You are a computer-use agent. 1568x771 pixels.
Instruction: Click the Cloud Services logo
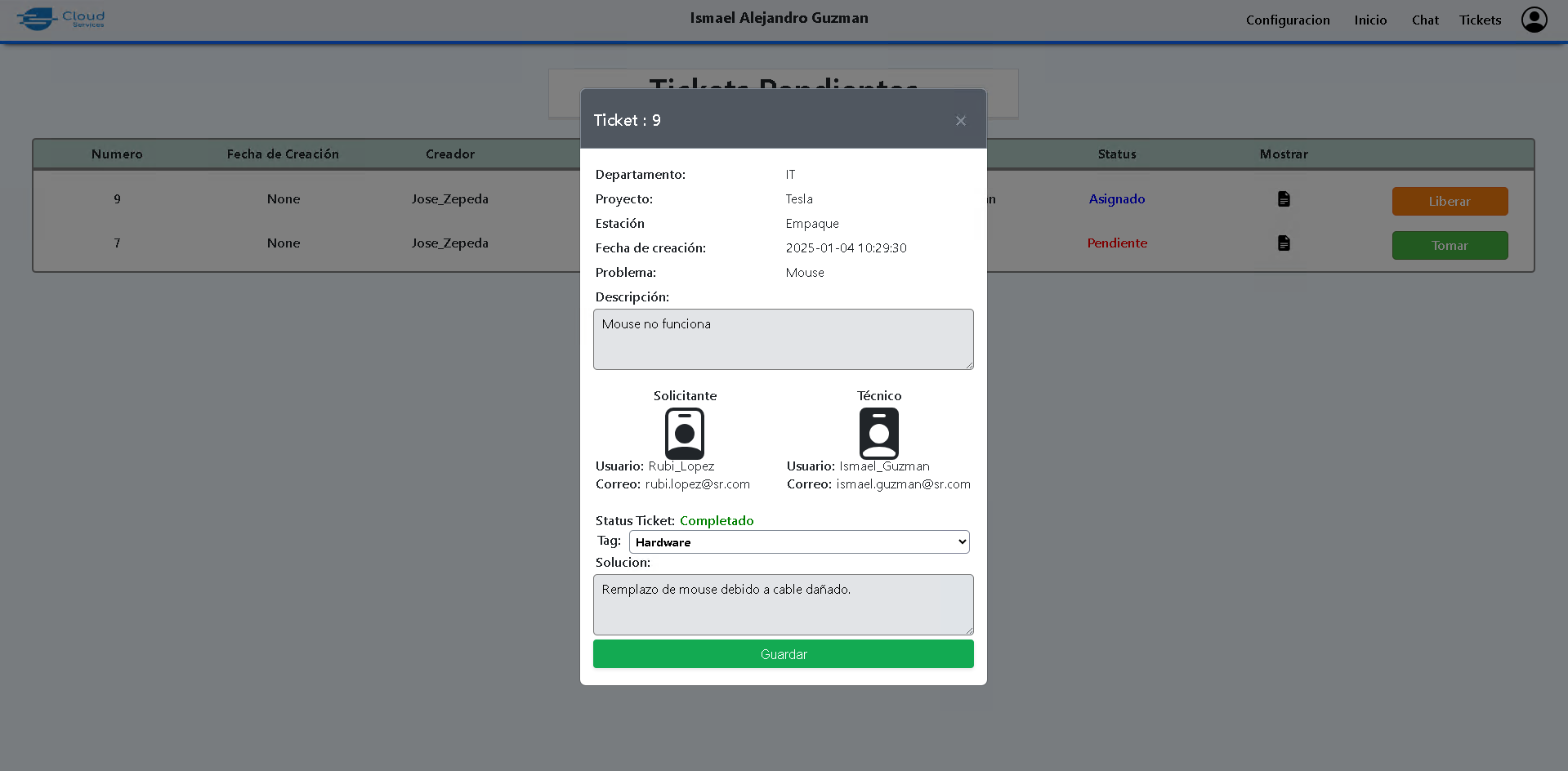click(x=61, y=19)
